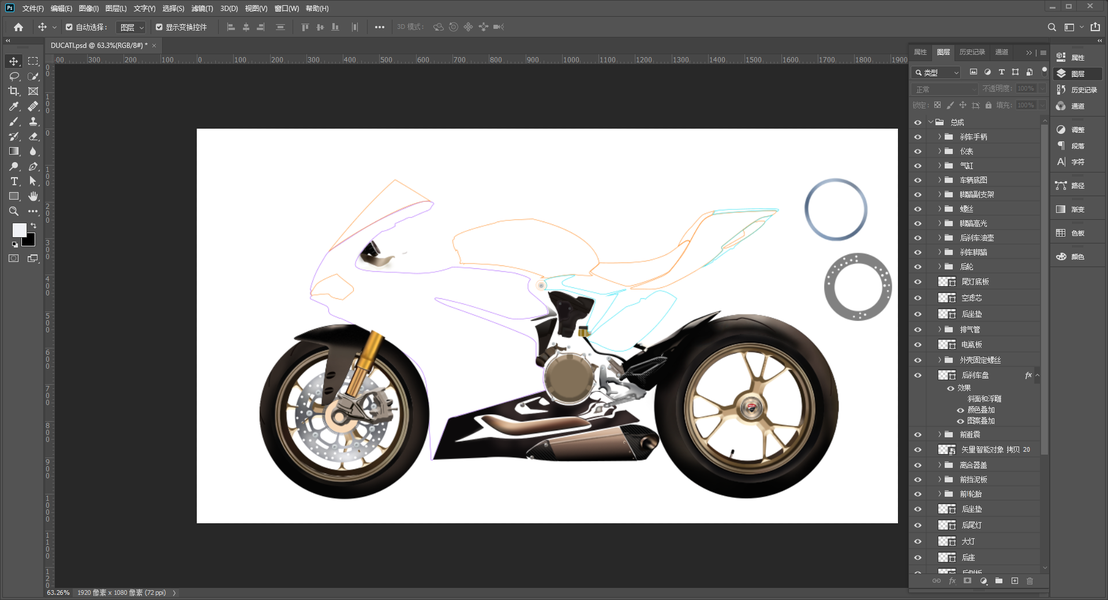
Task: Click the filter for text layers icon
Action: tap(1001, 72)
